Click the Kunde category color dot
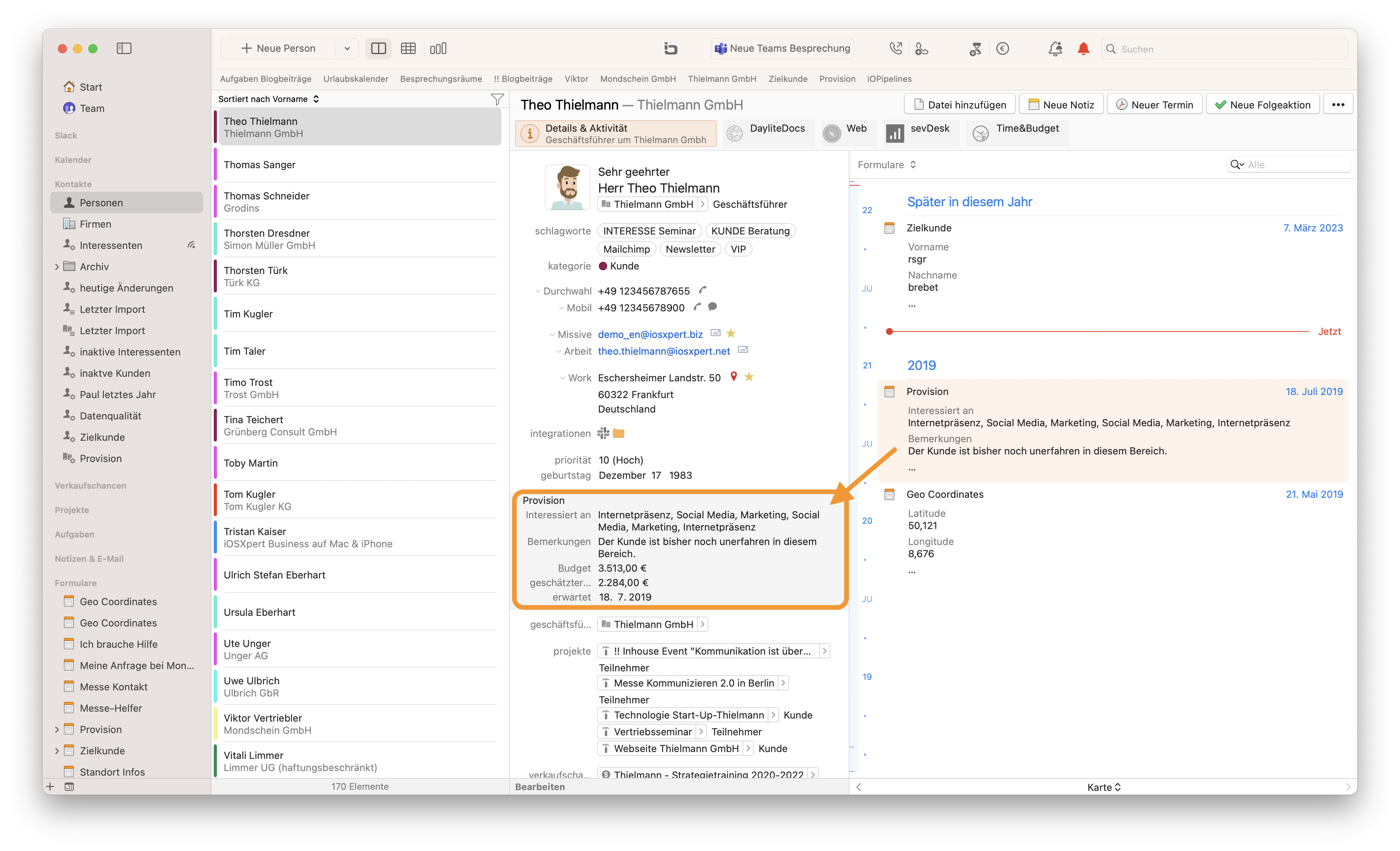Image resolution: width=1400 pixels, height=851 pixels. 603,266
